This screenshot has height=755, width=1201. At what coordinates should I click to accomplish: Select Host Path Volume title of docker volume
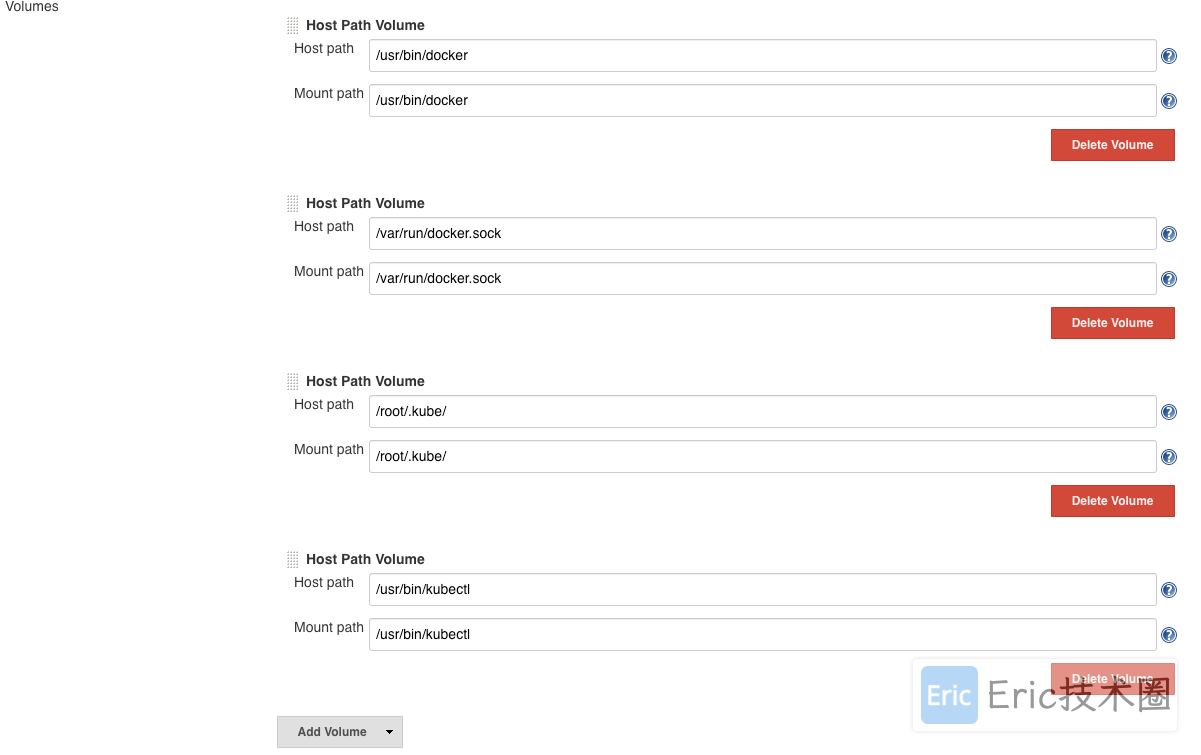coord(365,26)
